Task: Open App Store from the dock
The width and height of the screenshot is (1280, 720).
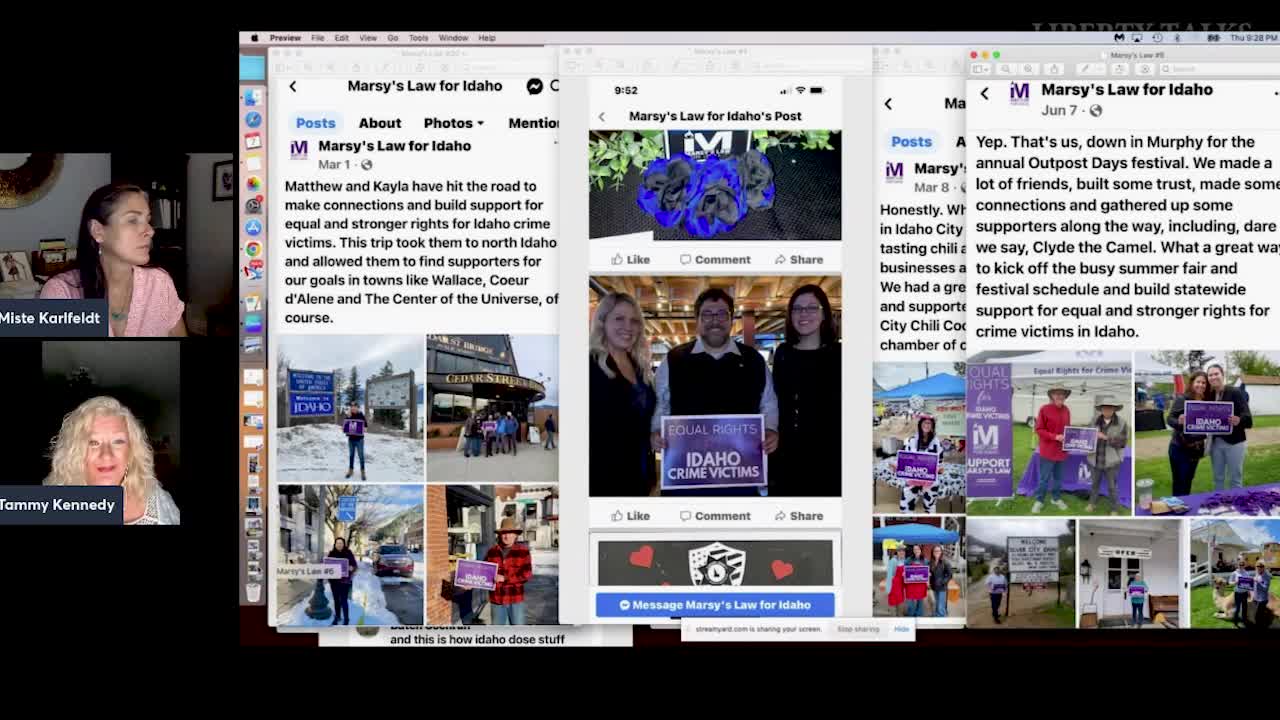Action: tap(253, 227)
